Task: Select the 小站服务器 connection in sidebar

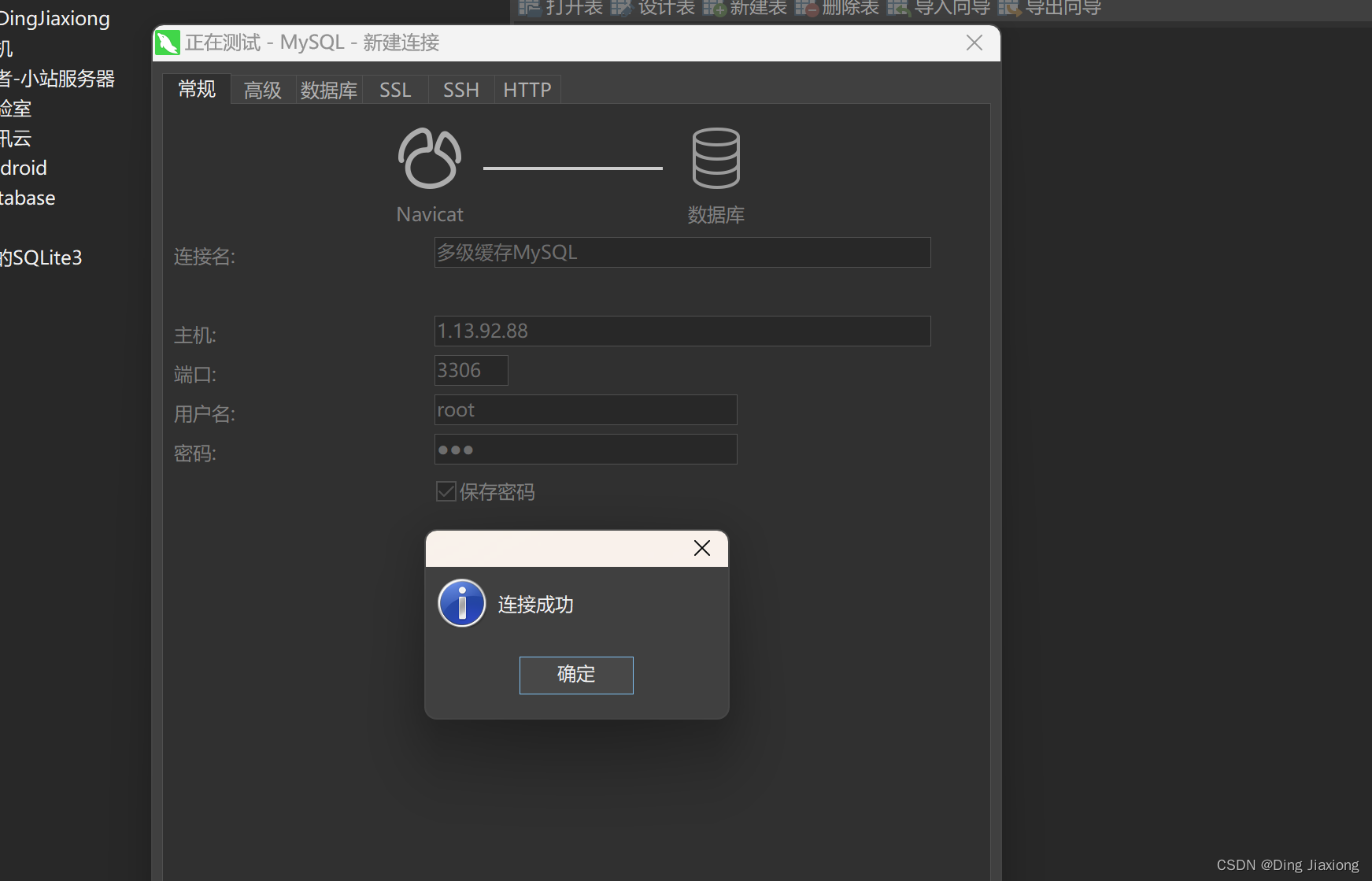Action: click(57, 79)
